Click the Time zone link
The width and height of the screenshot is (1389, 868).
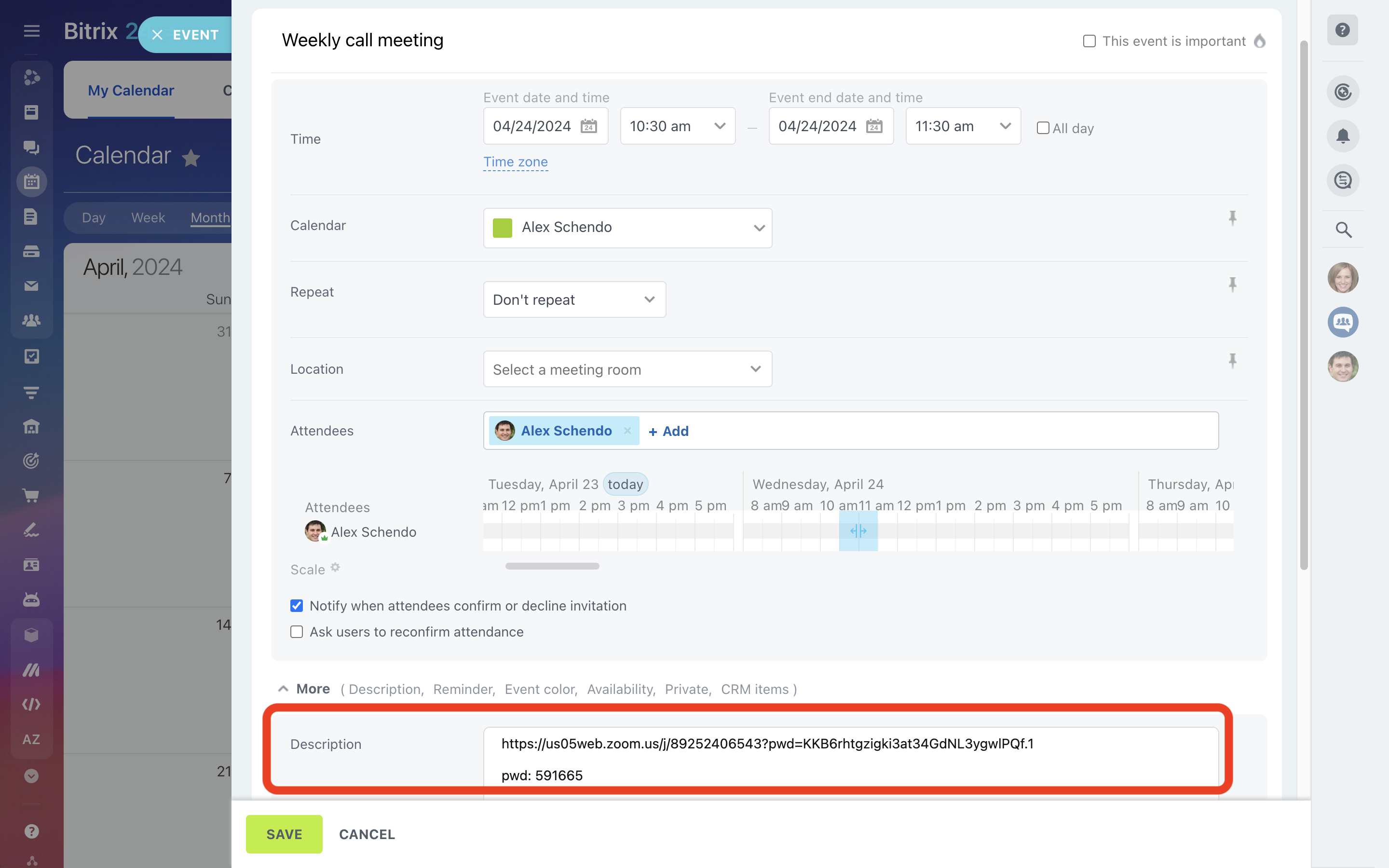click(x=515, y=162)
